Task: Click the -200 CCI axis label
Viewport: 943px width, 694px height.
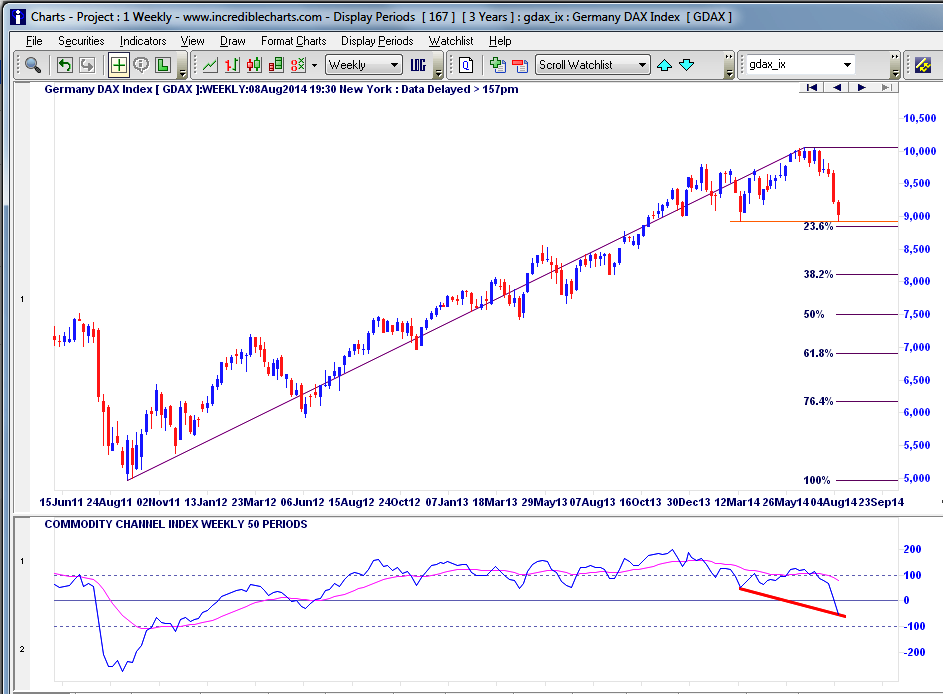Action: point(914,652)
